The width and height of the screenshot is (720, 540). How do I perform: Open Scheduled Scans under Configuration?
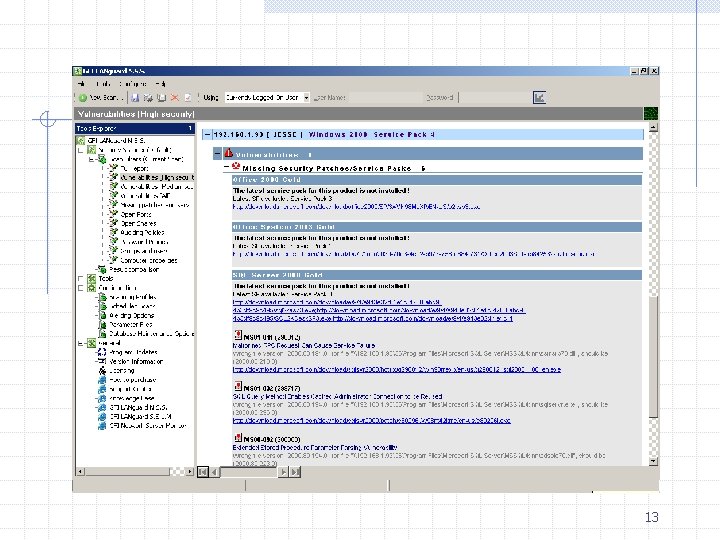point(133,306)
